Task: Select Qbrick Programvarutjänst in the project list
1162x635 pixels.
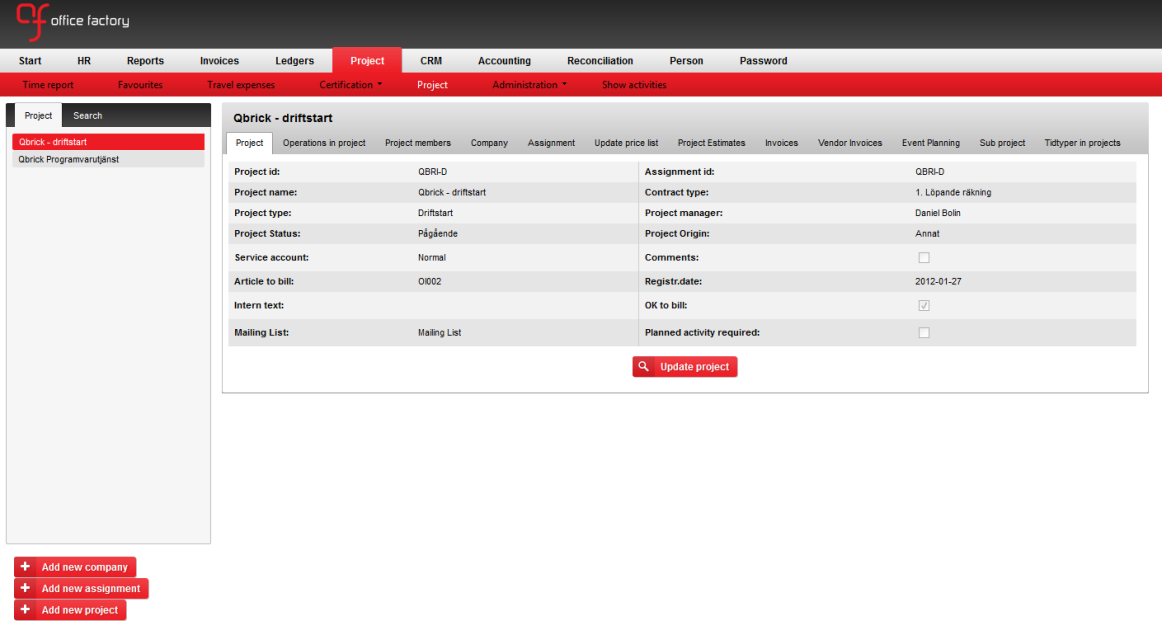Action: [x=108, y=159]
